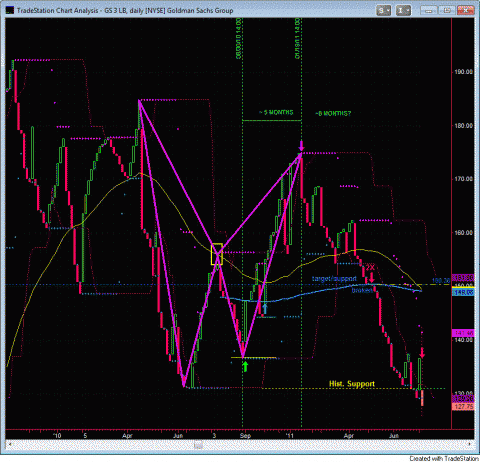Select the blue up arrow near moving average
Viewport: 480px width, 462px height.
(265, 308)
